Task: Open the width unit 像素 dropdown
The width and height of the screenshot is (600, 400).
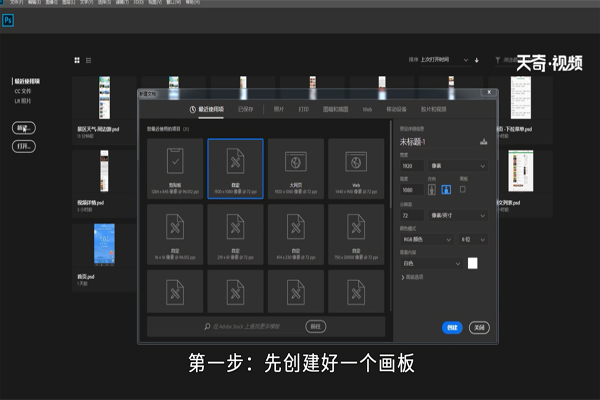Action: 458,166
